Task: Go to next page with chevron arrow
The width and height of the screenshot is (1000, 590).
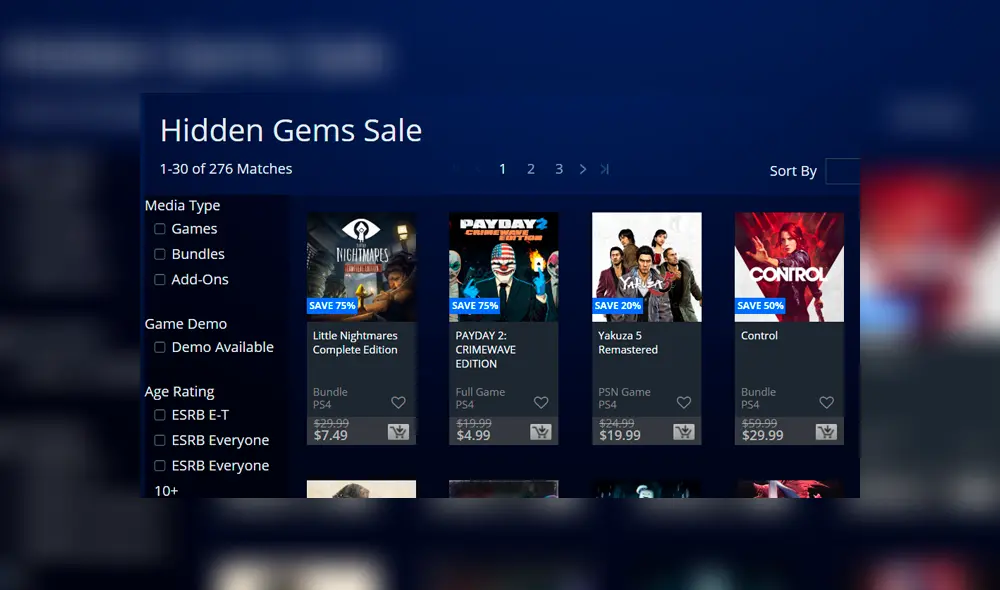Action: point(582,169)
